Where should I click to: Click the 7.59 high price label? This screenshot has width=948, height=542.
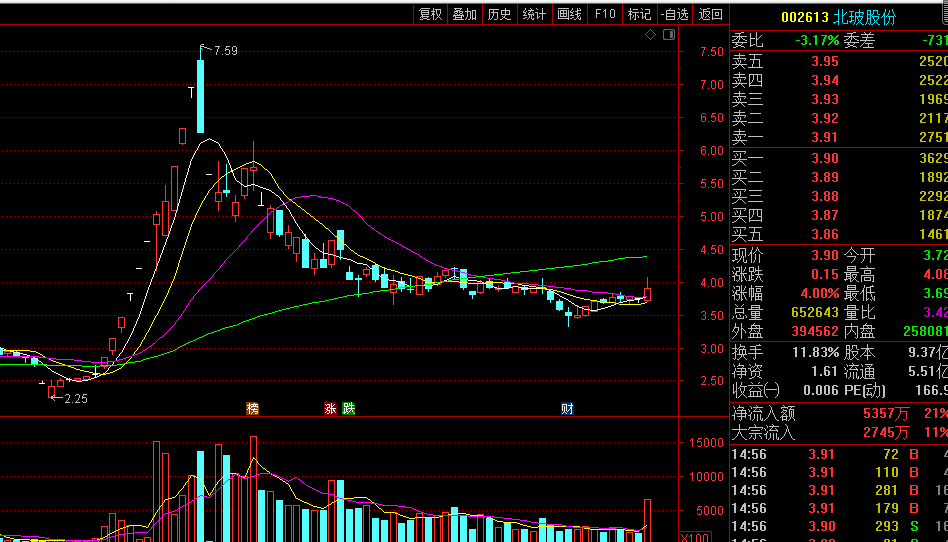click(x=226, y=51)
